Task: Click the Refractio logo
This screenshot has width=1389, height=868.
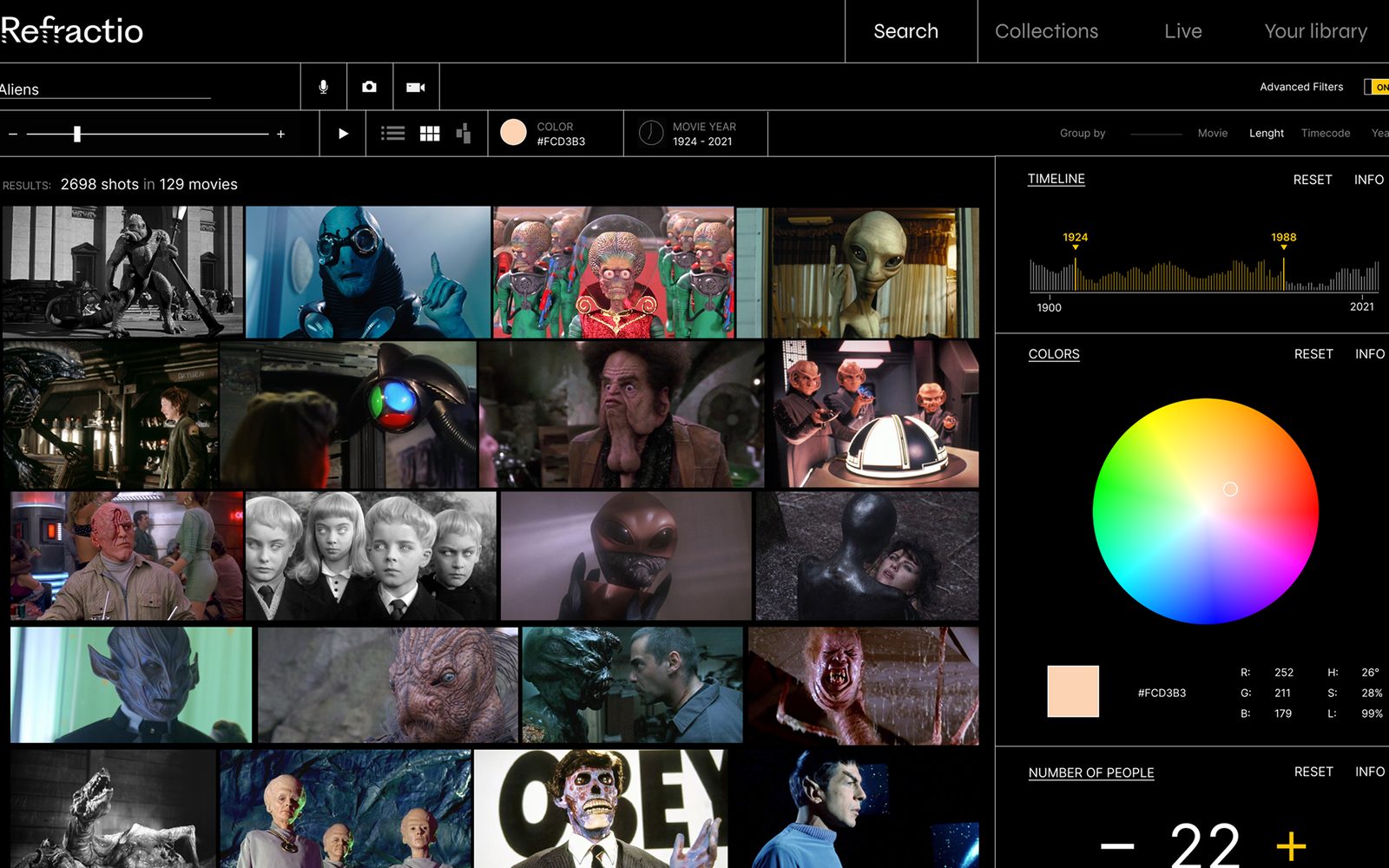Action: 71,30
